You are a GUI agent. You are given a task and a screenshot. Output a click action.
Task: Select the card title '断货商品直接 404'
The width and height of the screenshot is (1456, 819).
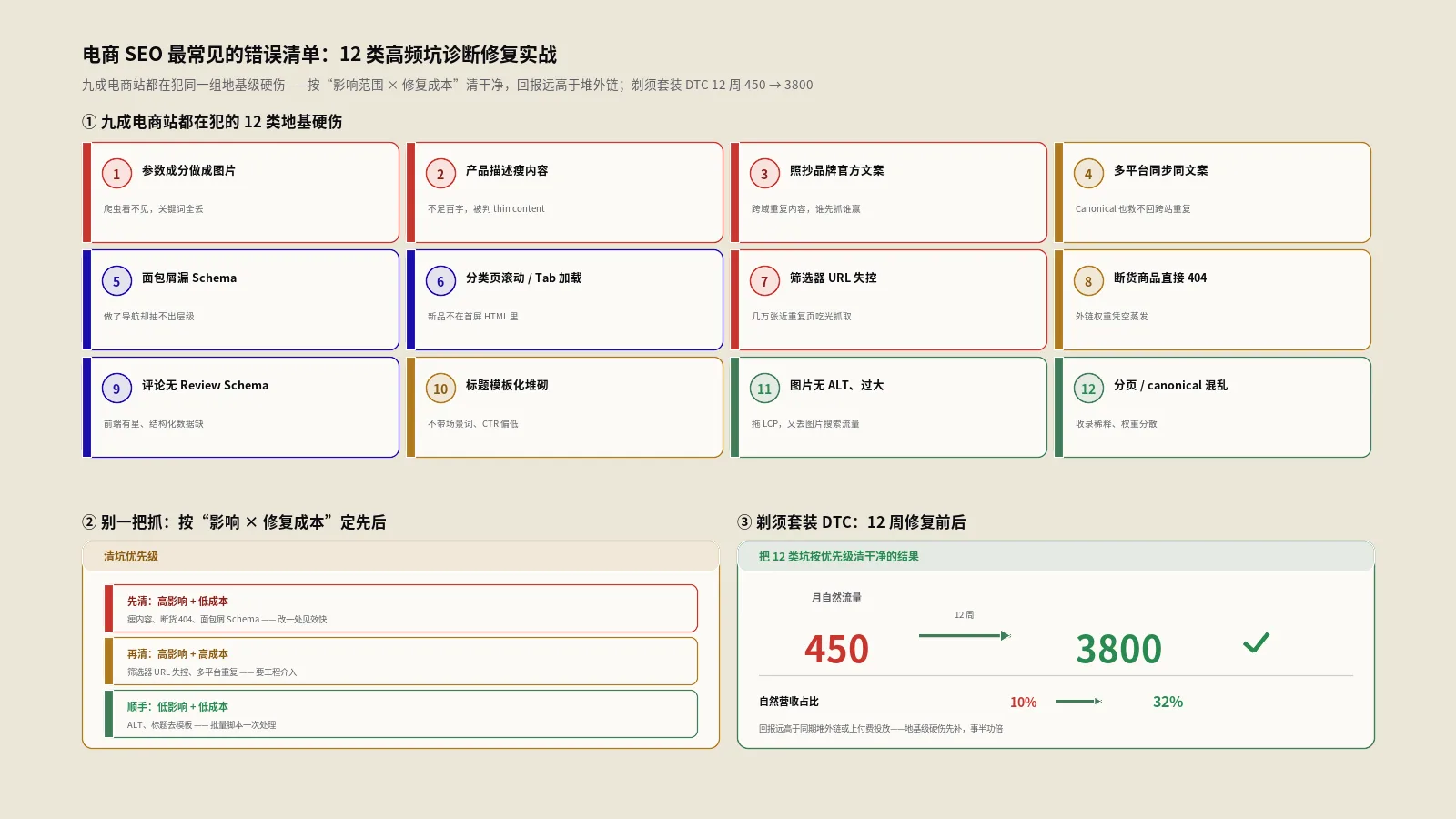[x=1159, y=278]
